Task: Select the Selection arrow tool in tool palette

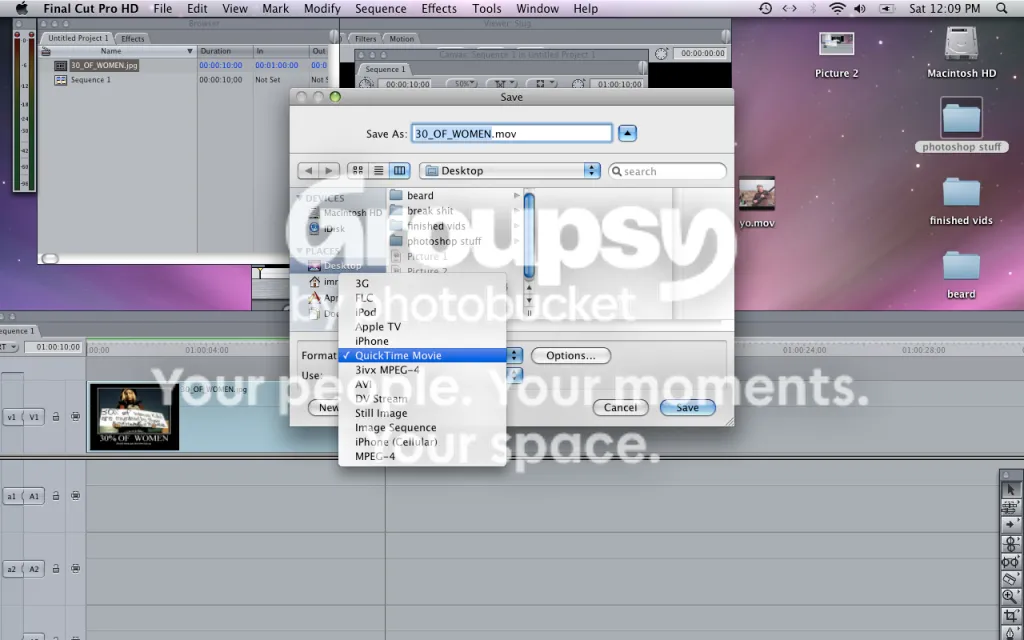Action: pos(1010,490)
